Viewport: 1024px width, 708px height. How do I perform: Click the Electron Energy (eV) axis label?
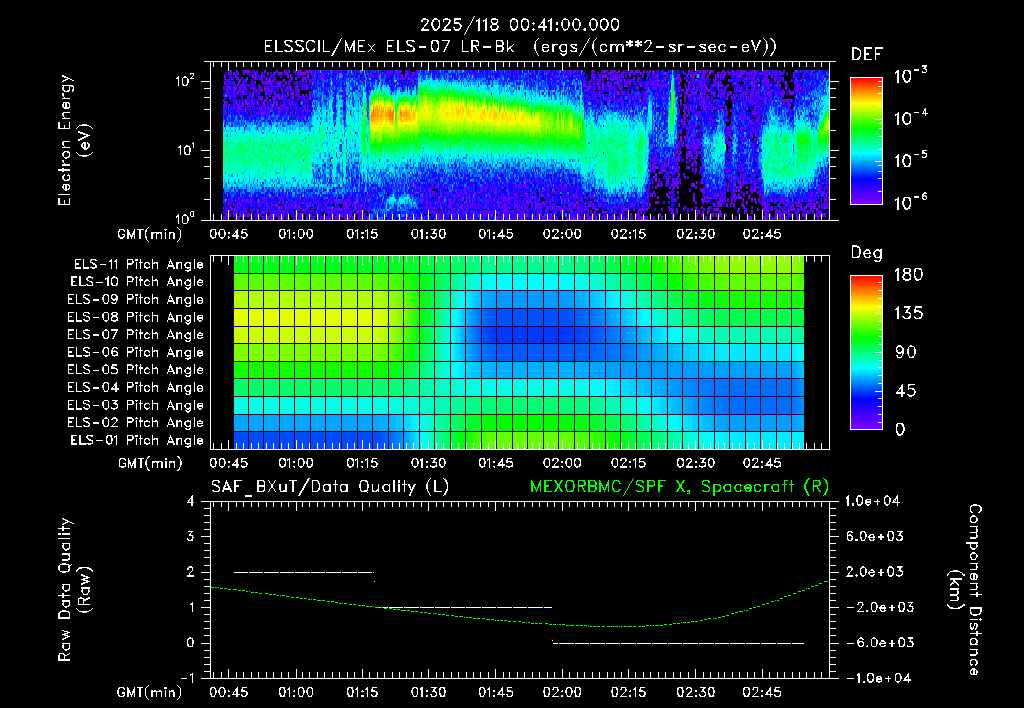point(73,140)
